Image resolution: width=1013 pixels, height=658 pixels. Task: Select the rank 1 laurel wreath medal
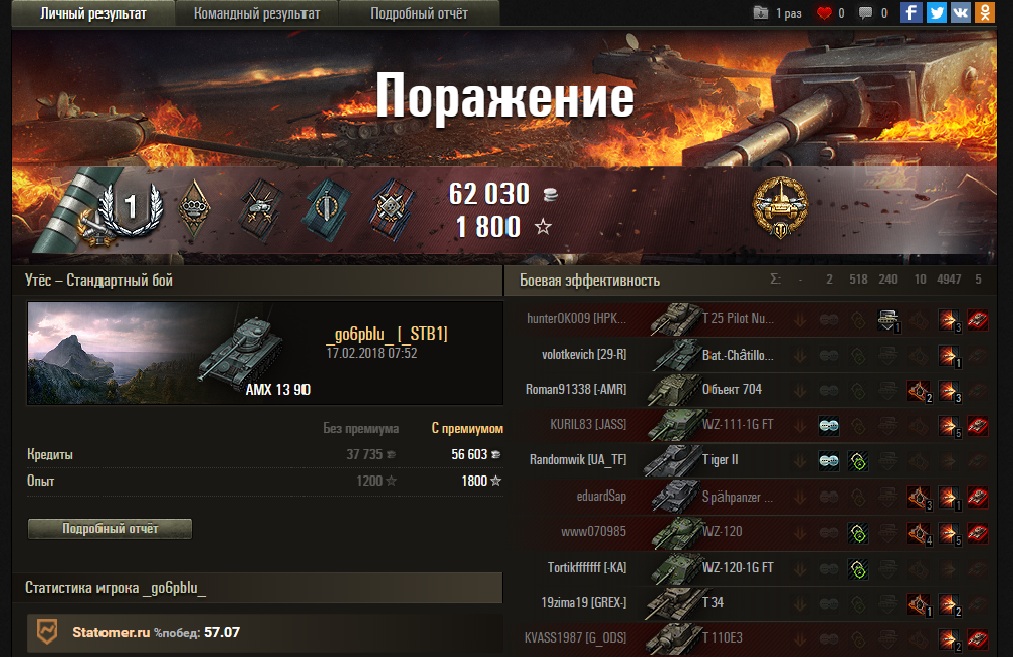(131, 208)
